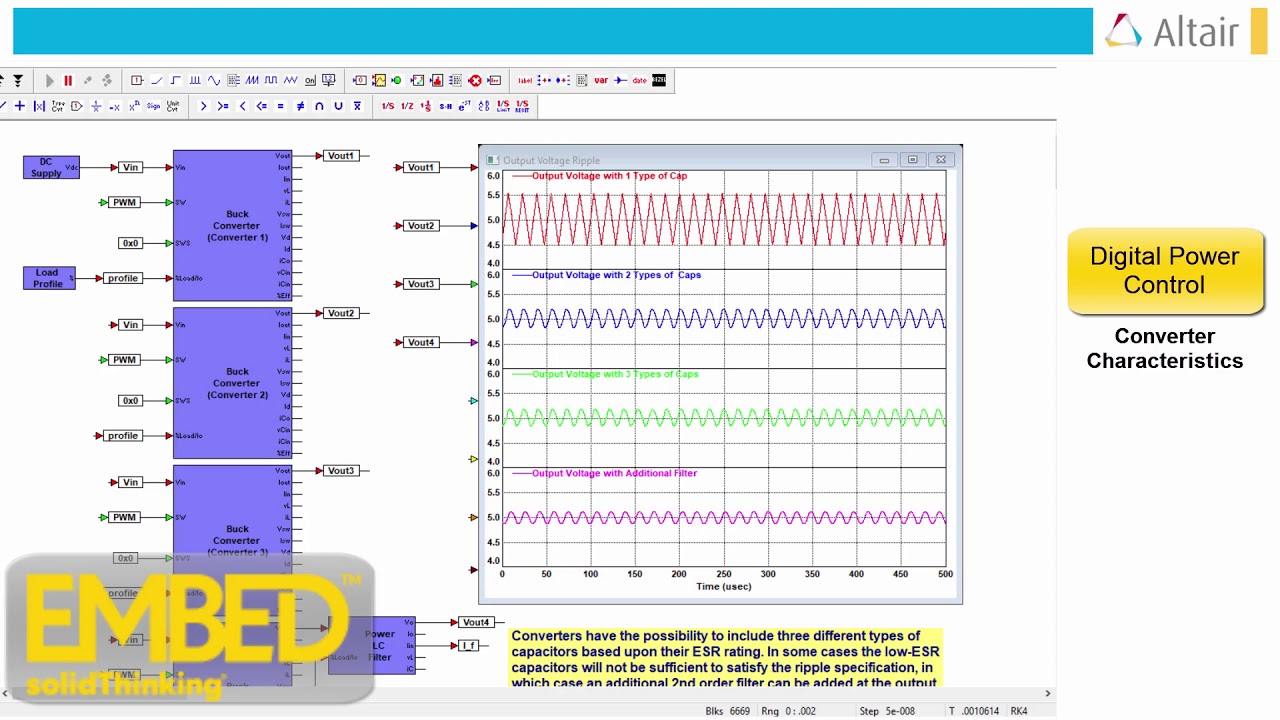Insert a greater-than-or-equal block
The image size is (1280, 720).
click(x=223, y=106)
